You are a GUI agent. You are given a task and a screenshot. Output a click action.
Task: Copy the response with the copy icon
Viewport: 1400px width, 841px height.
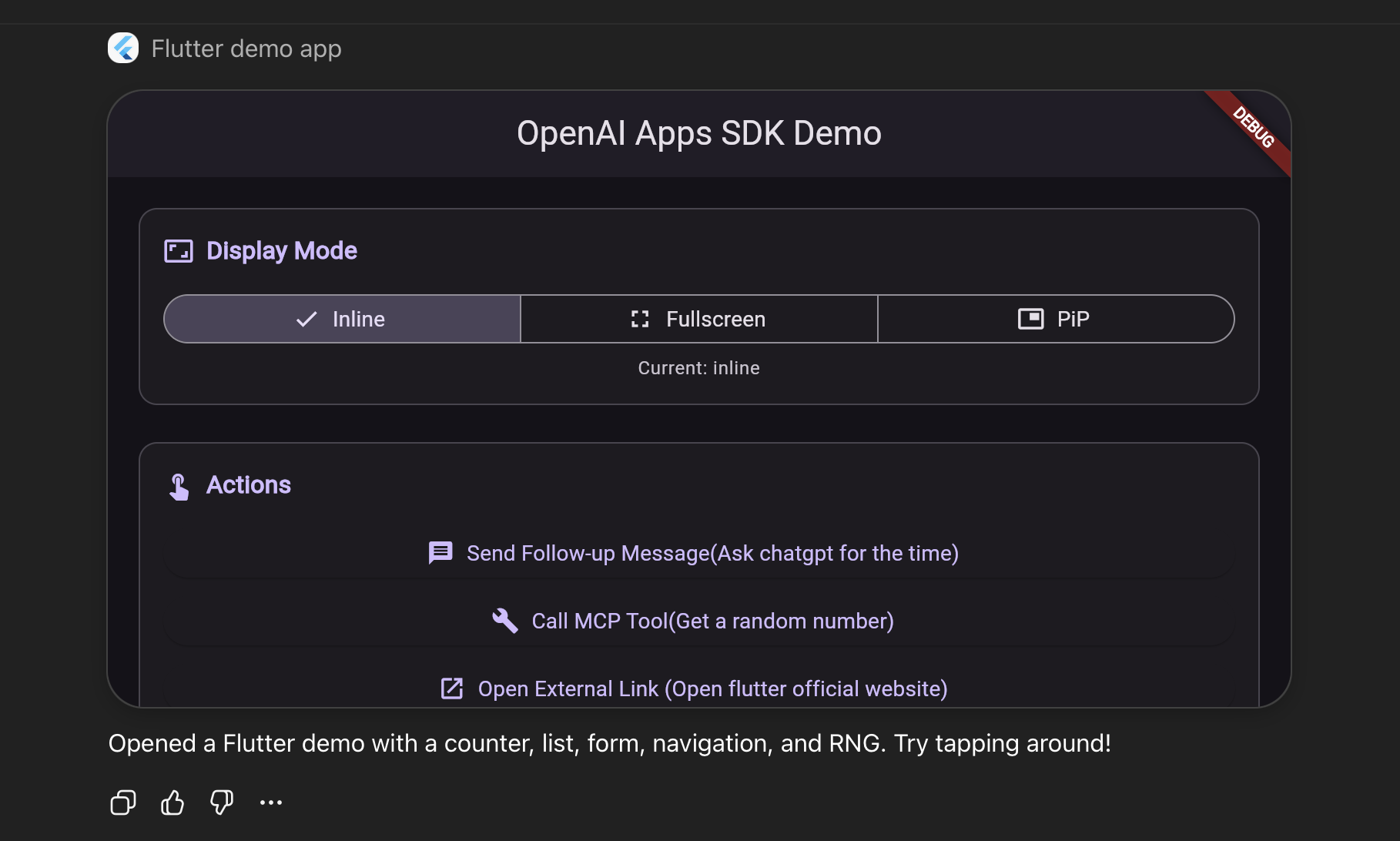(x=123, y=802)
